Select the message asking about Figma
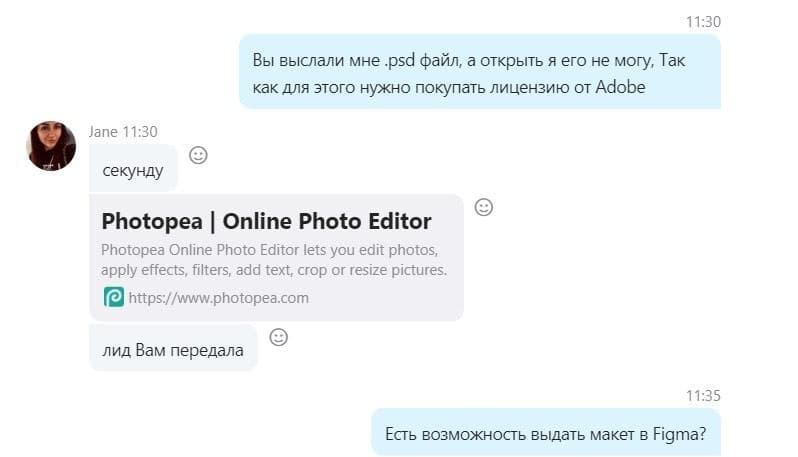The image size is (798, 457). click(x=546, y=432)
